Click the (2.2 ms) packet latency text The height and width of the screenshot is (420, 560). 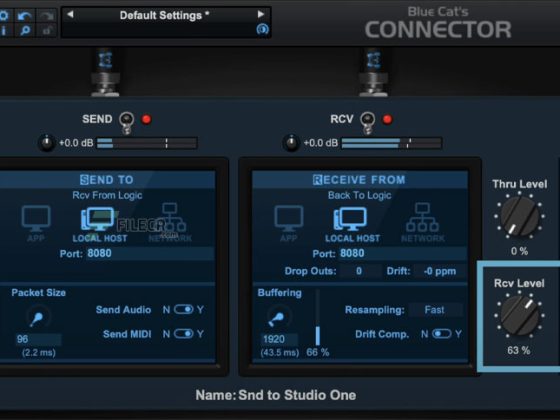(39, 353)
